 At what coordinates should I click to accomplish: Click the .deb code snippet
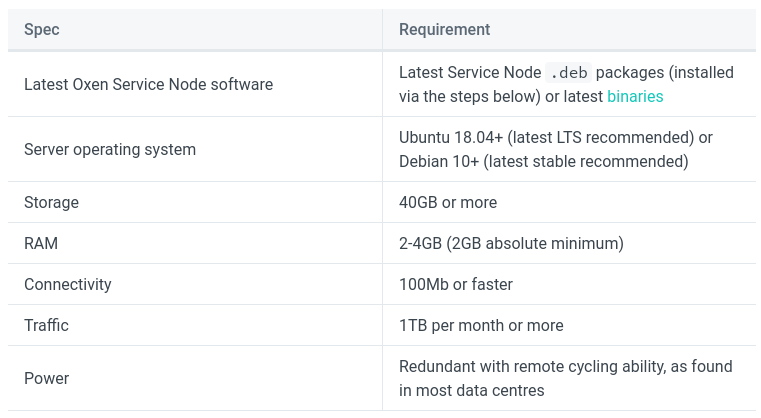pos(568,72)
